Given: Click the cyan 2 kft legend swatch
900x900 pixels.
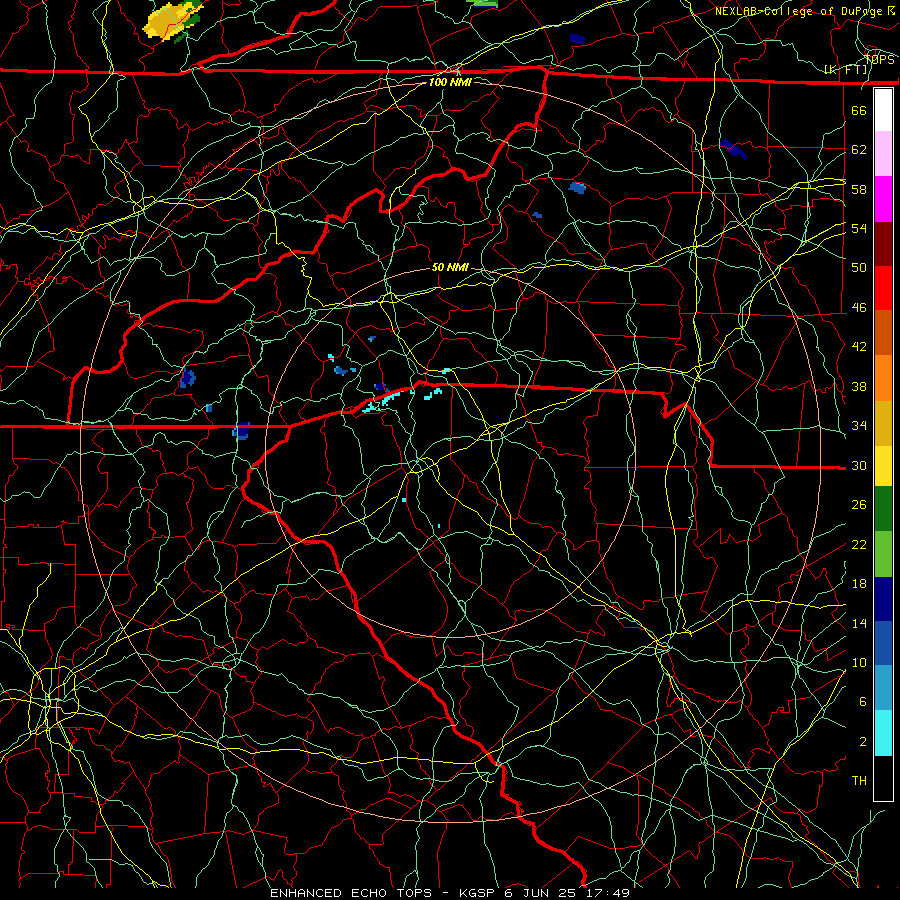Looking at the screenshot, I should tap(883, 733).
